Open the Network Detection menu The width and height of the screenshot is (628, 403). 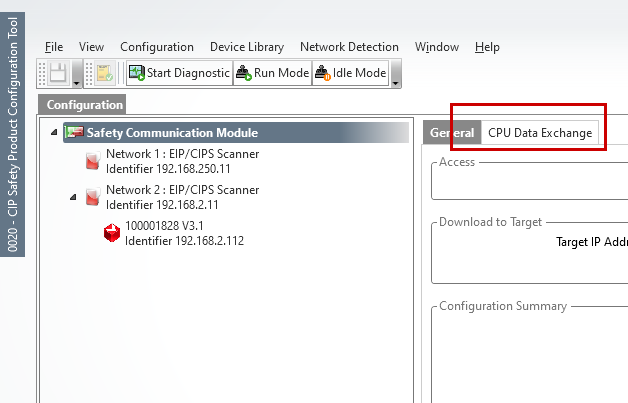coord(349,47)
